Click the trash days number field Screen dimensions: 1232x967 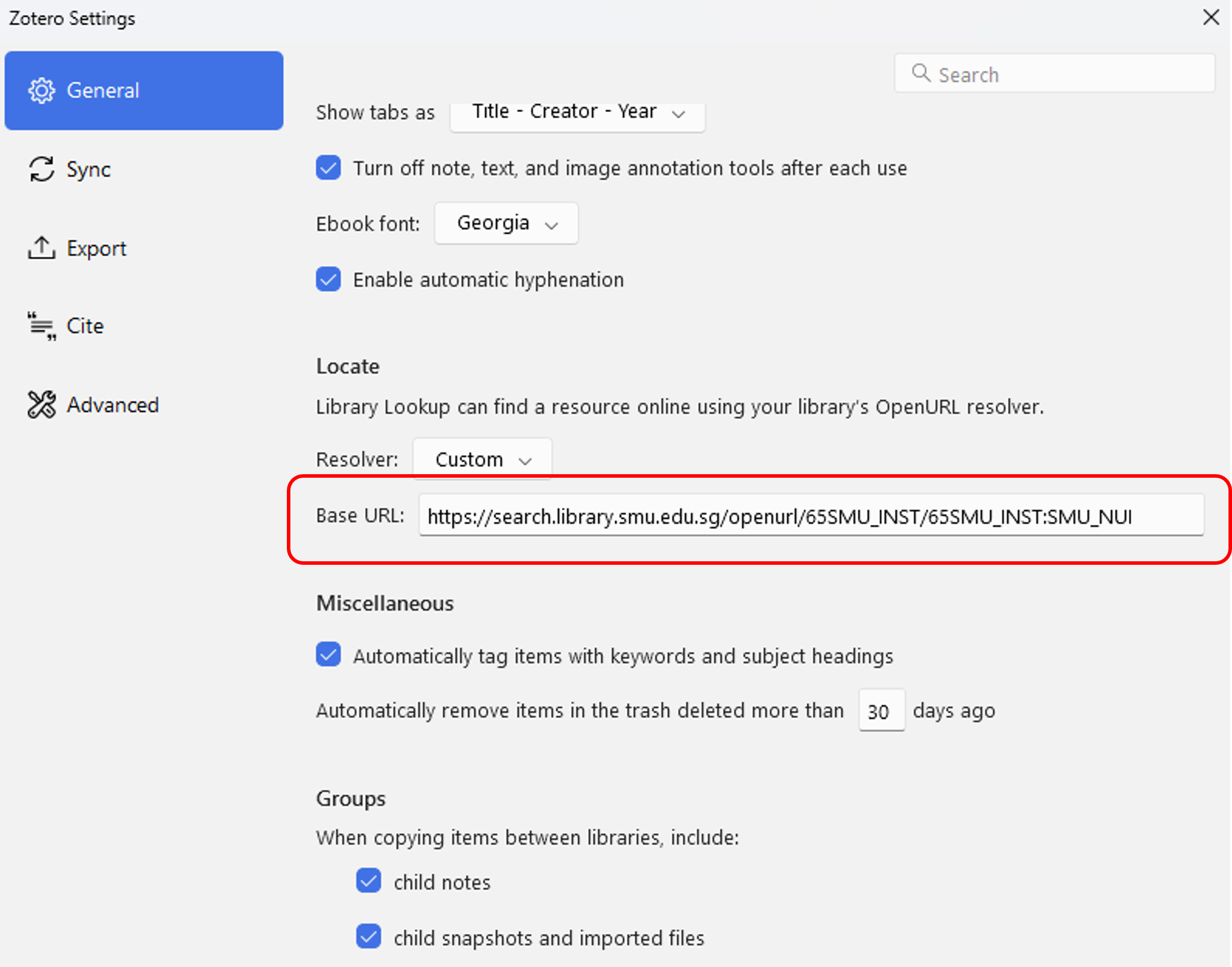click(881, 711)
